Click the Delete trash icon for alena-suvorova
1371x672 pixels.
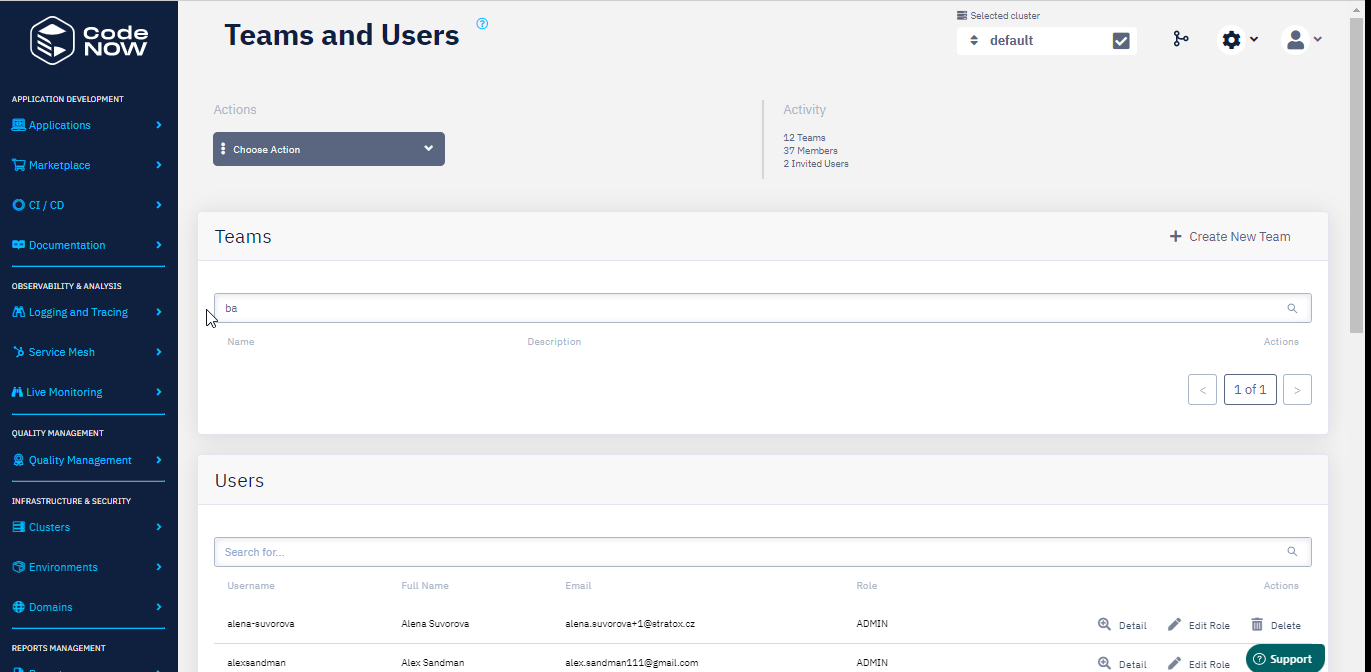point(1257,624)
